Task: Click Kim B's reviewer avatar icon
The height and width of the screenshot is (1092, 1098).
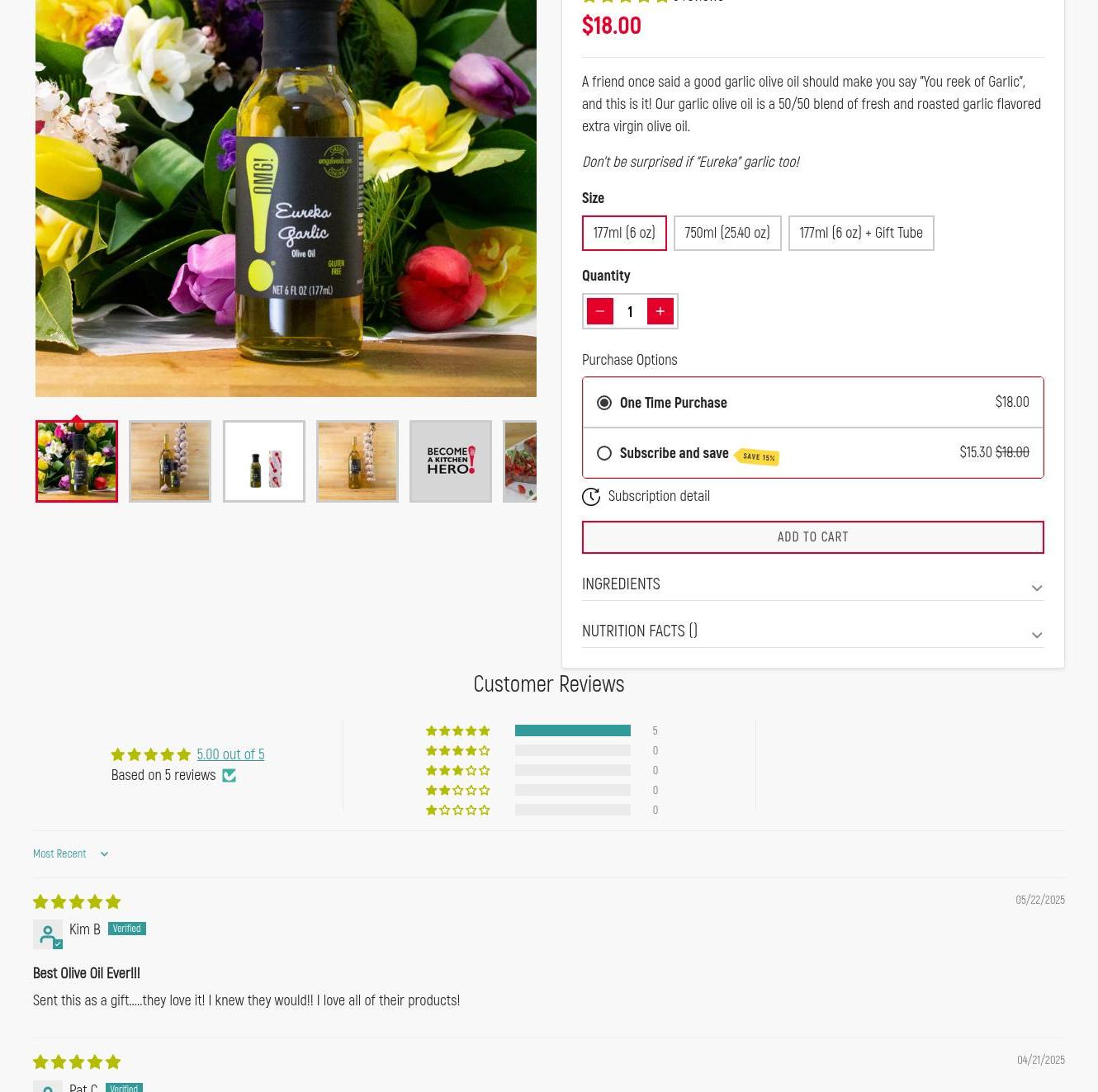Action: click(48, 934)
